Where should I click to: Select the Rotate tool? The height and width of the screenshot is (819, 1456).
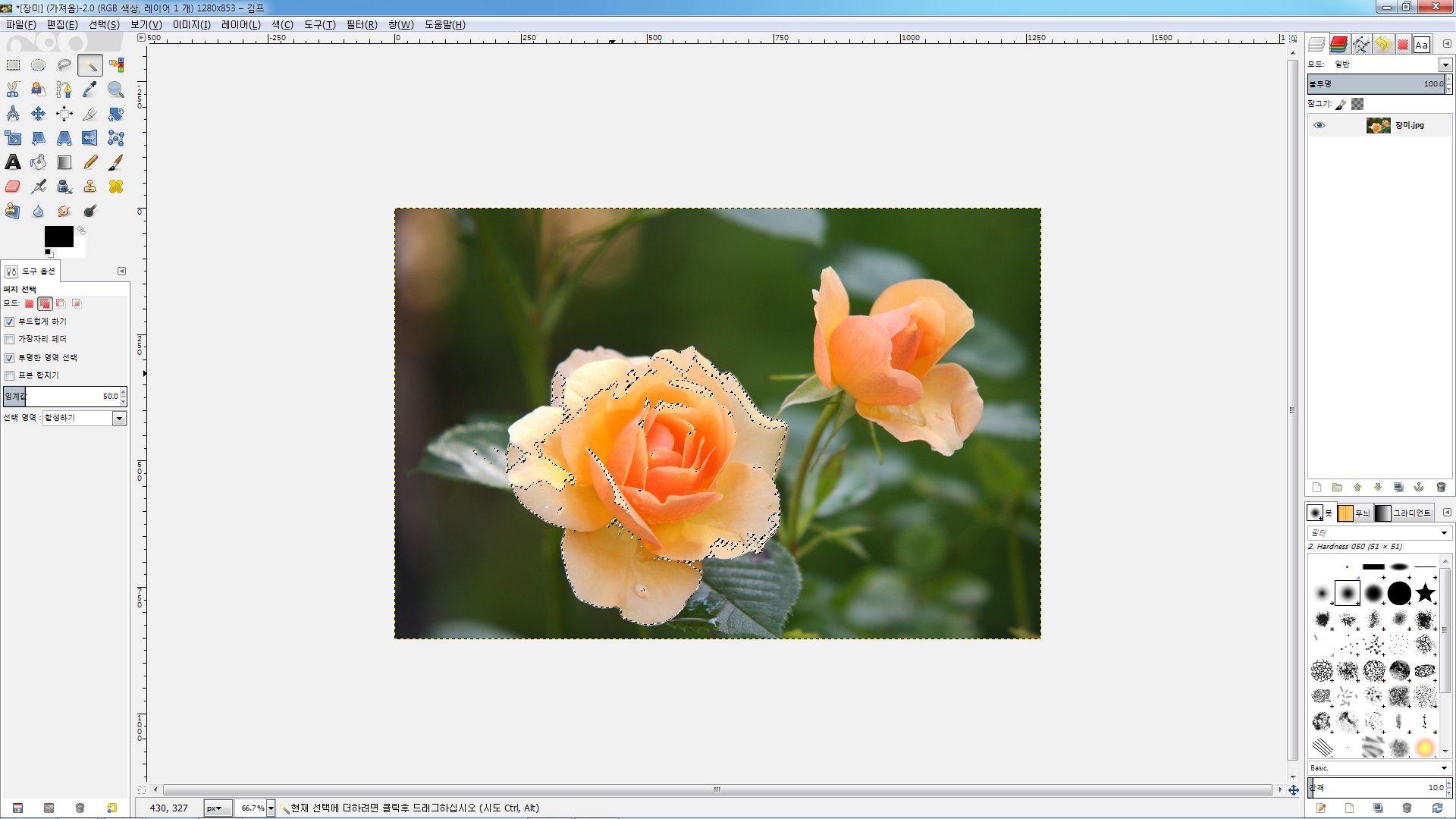[116, 114]
